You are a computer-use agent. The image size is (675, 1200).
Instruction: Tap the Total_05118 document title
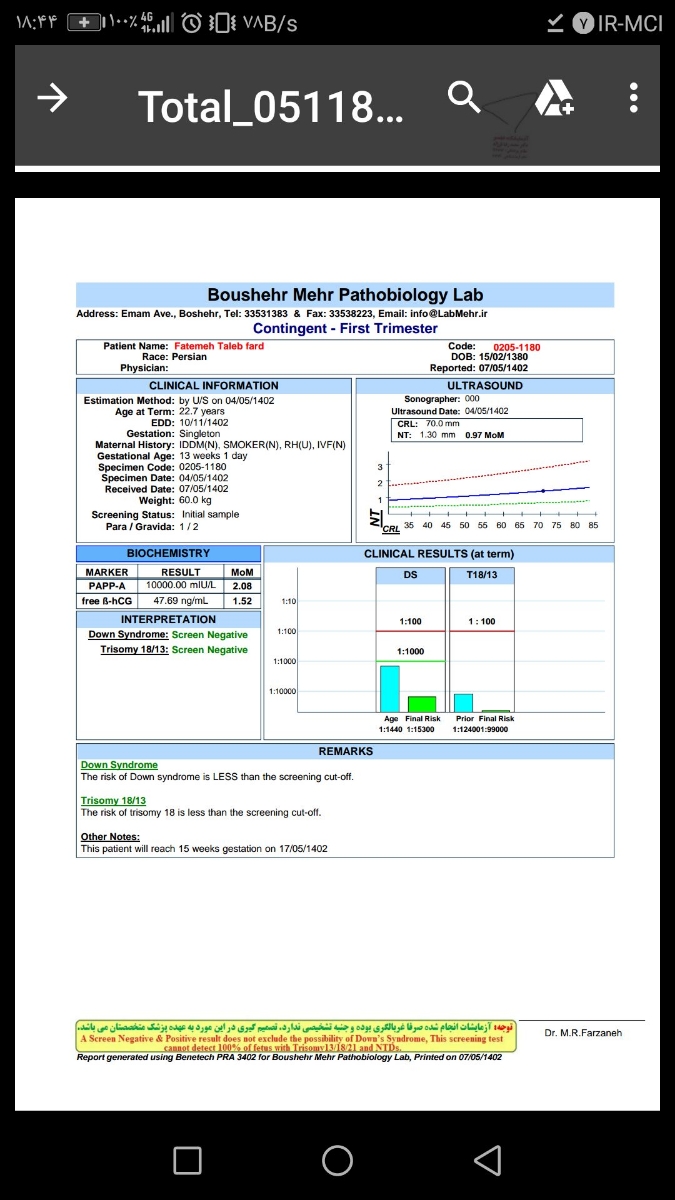(270, 105)
